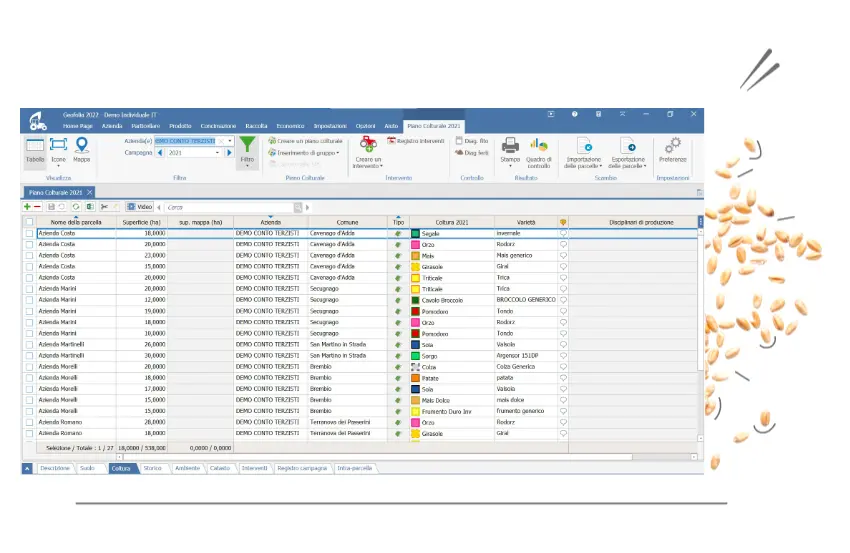
Task: Click into the Cerca search field
Action: 229,207
